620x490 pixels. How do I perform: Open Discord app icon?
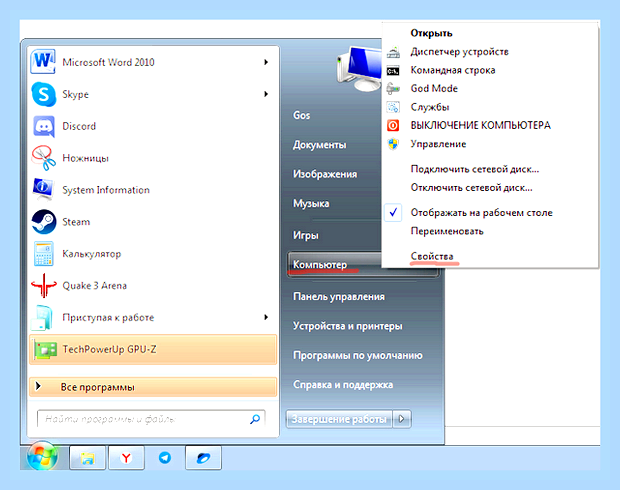(x=43, y=126)
